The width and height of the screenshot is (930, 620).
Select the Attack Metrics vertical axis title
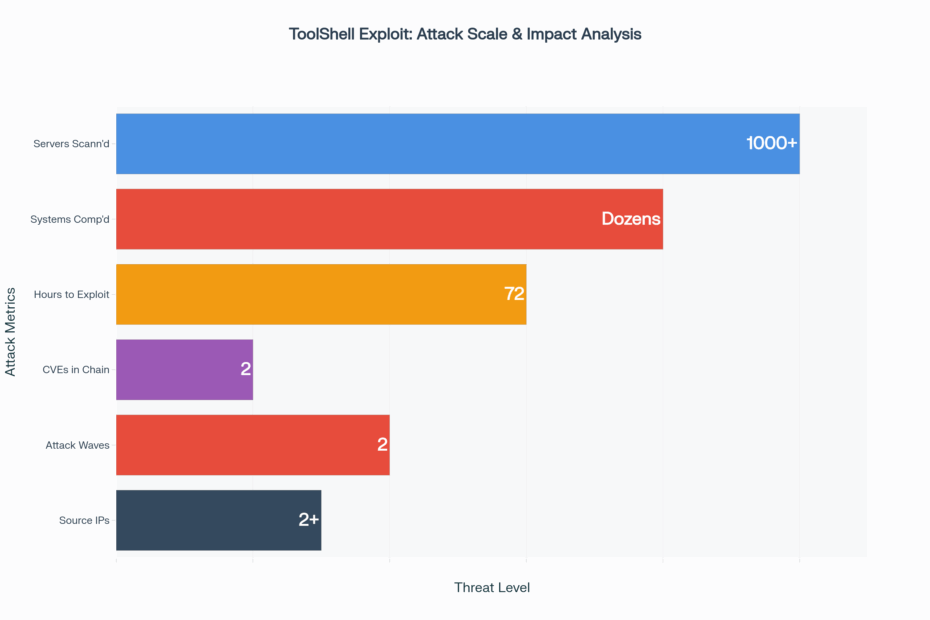[11, 332]
